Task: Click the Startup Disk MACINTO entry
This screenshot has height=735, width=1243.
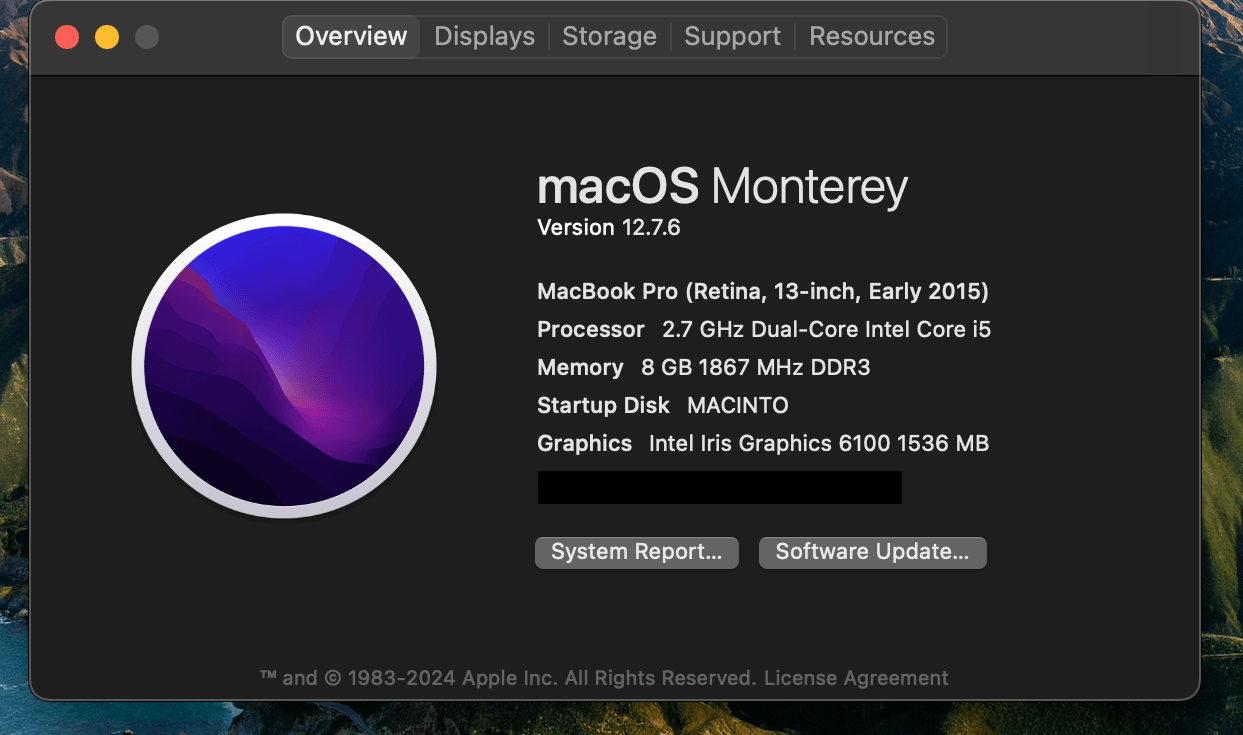Action: (x=662, y=406)
